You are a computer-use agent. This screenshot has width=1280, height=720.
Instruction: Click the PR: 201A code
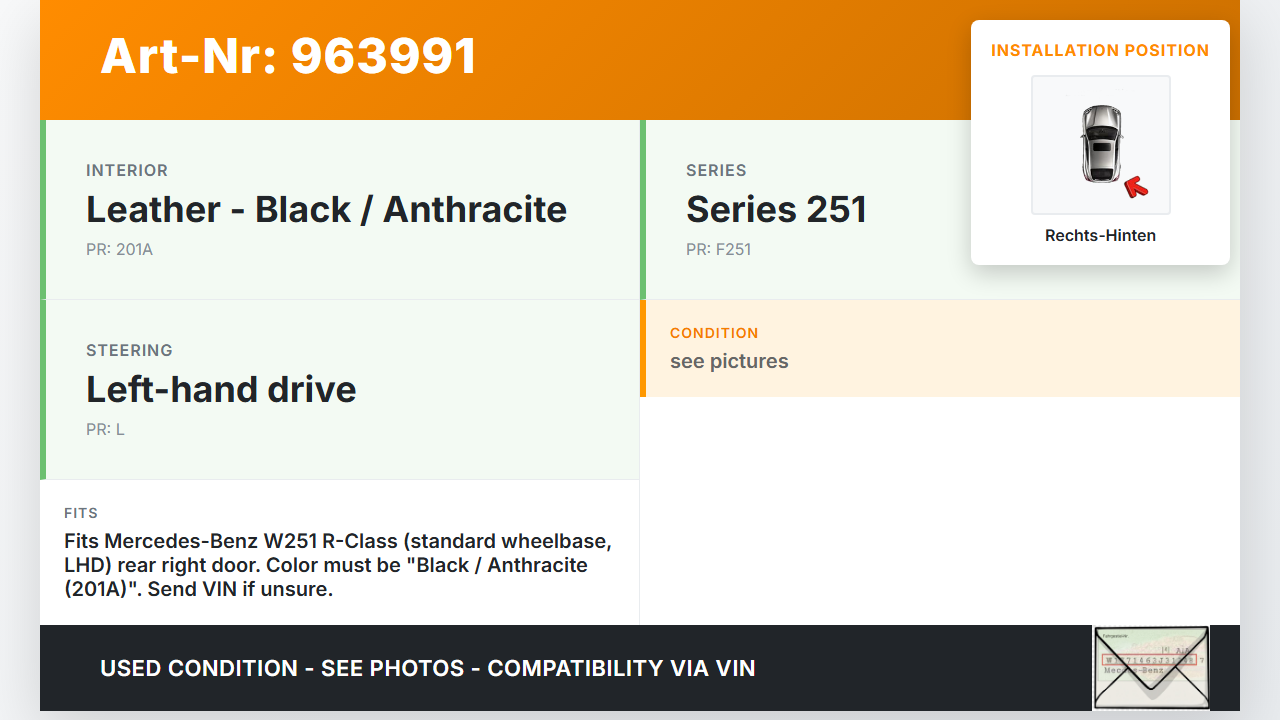point(119,250)
